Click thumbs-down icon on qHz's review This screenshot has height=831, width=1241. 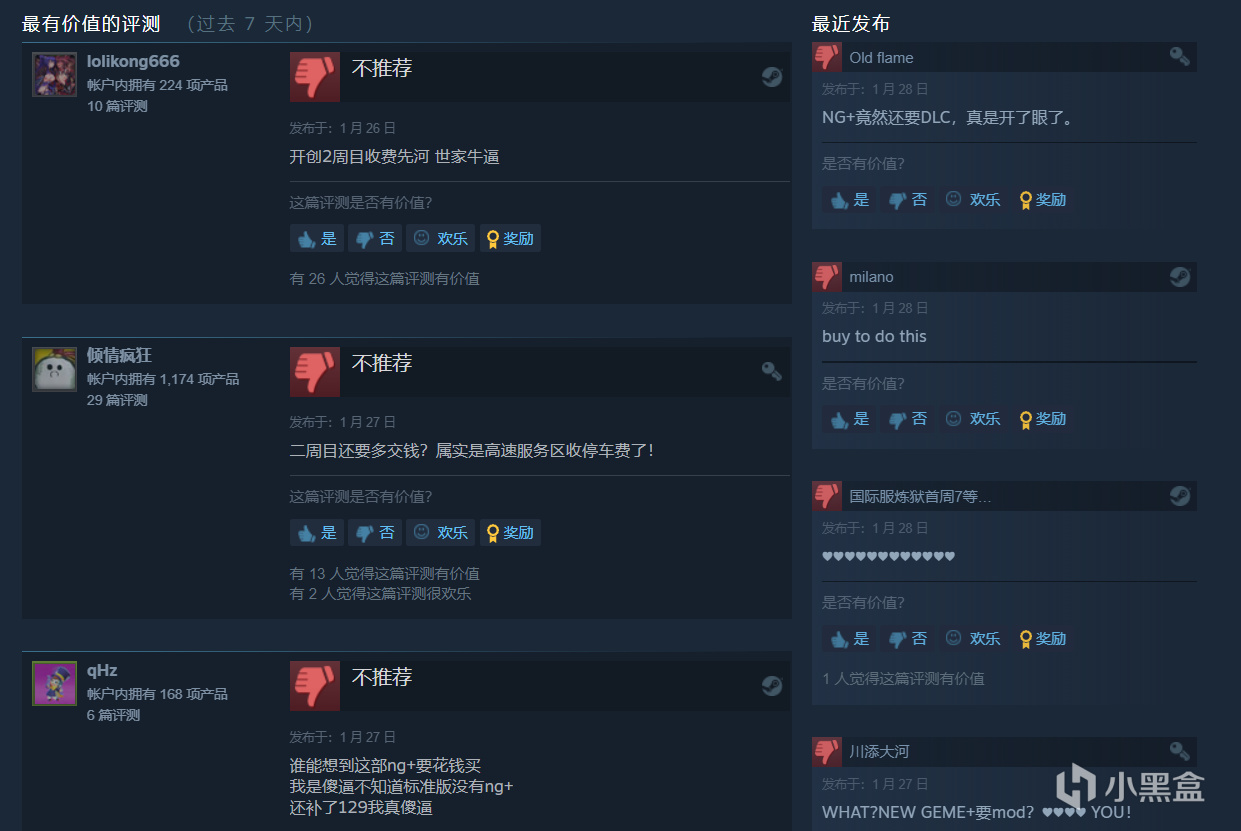315,685
